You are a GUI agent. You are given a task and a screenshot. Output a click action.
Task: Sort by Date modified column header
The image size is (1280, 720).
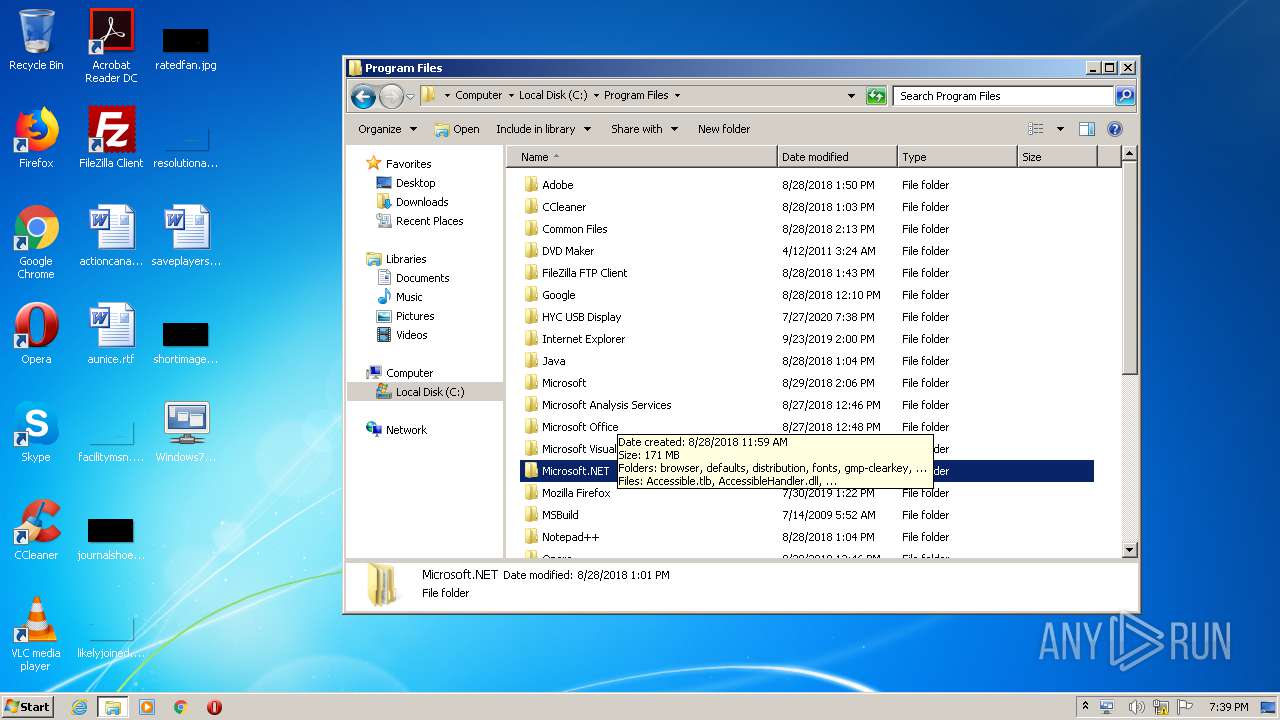pyautogui.click(x=837, y=157)
